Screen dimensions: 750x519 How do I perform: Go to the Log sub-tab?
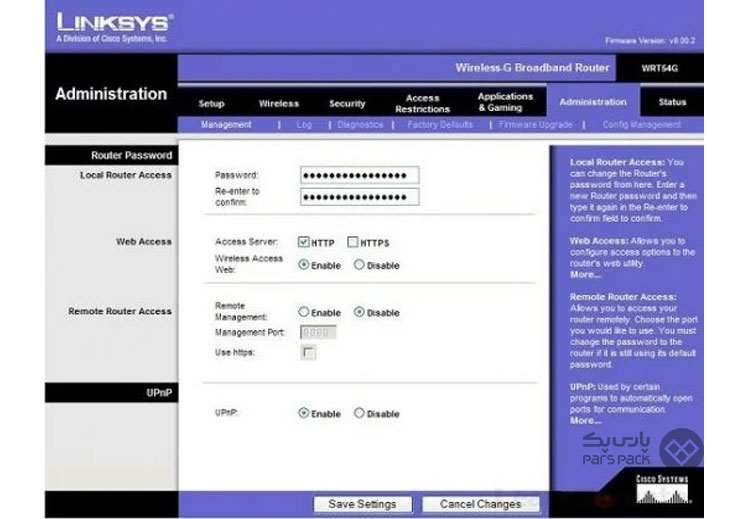(x=304, y=125)
